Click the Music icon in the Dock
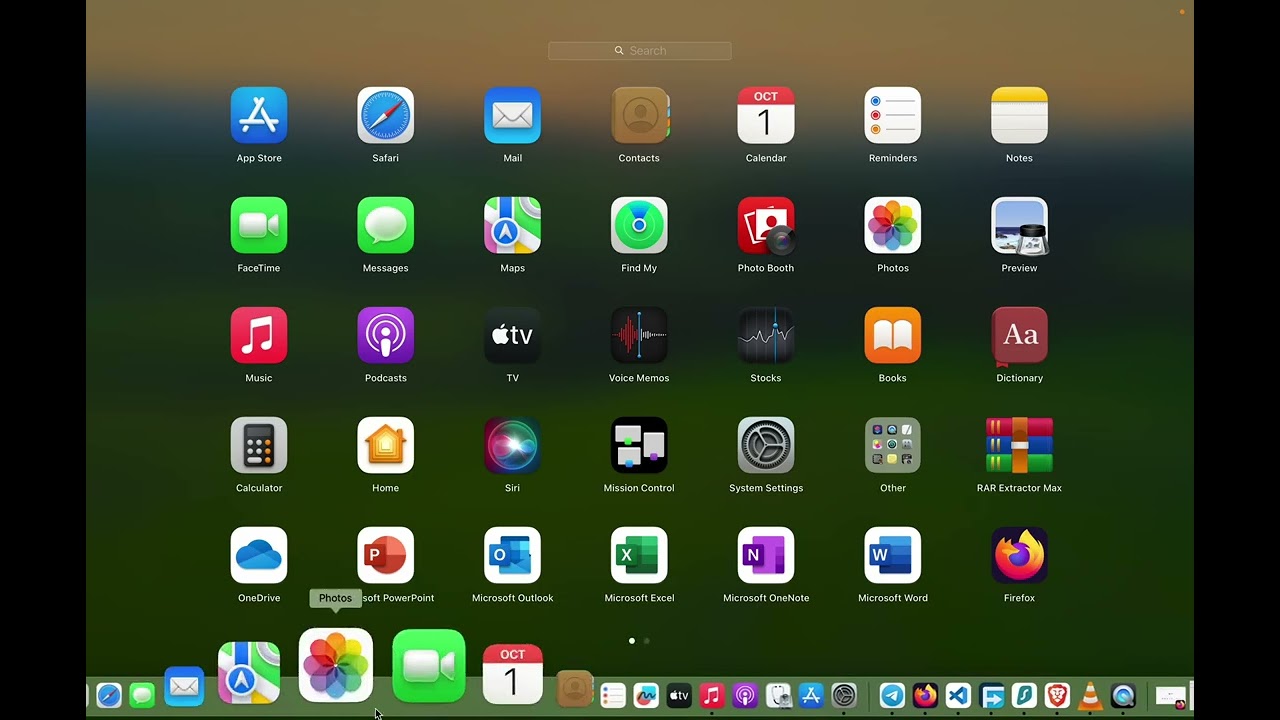Screen dimensions: 1280x720 [712, 695]
